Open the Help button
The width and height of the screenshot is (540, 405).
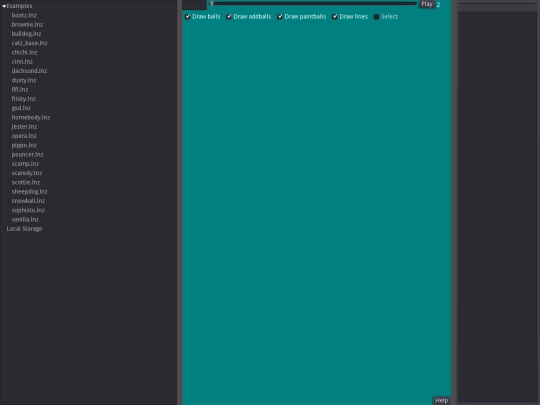[x=441, y=401]
